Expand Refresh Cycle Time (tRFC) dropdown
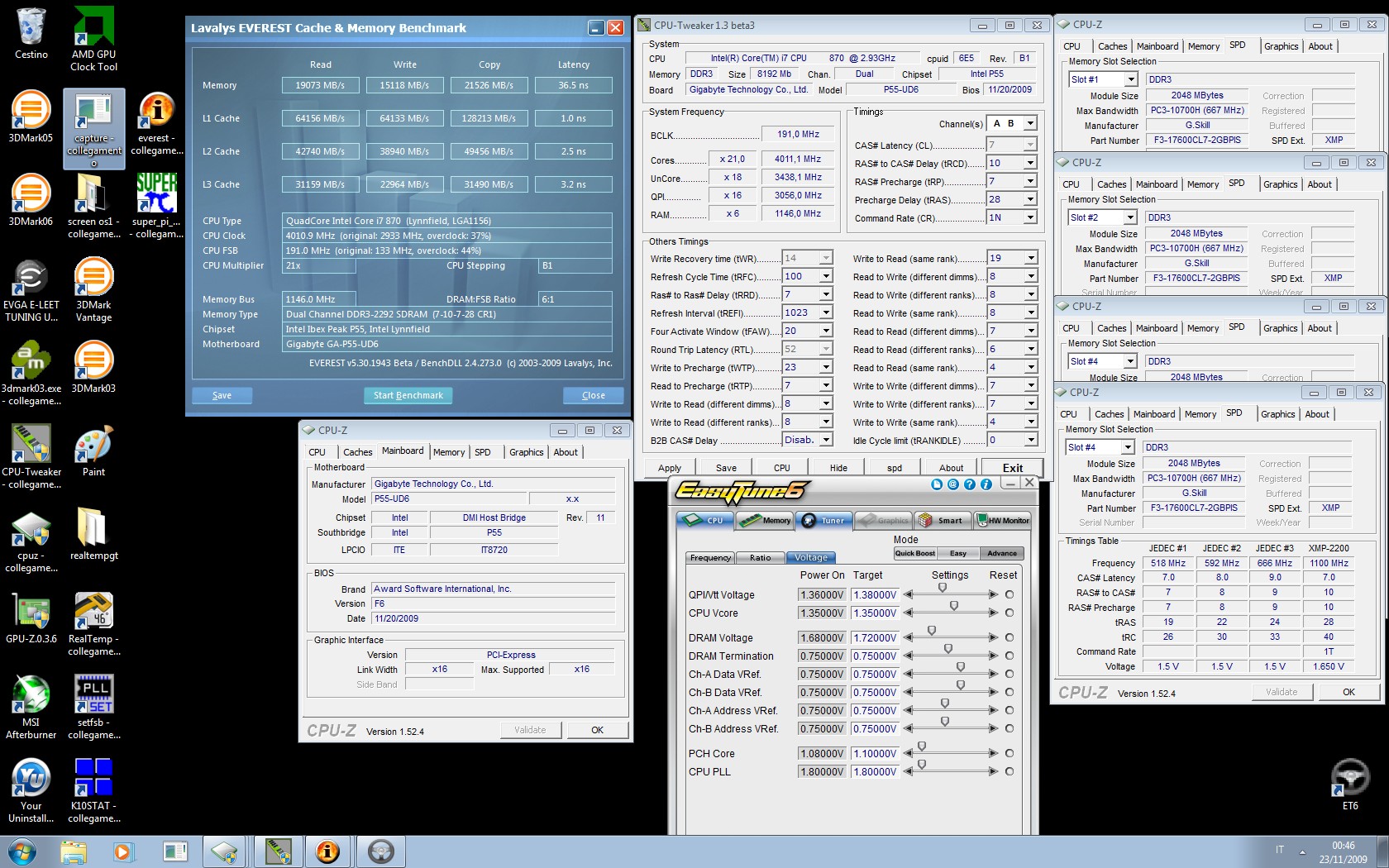The height and width of the screenshot is (868, 1389). [826, 276]
